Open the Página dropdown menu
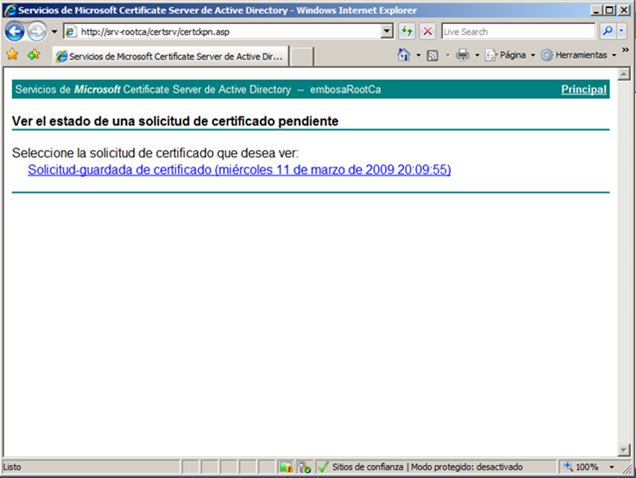This screenshot has width=636, height=478. (512, 55)
